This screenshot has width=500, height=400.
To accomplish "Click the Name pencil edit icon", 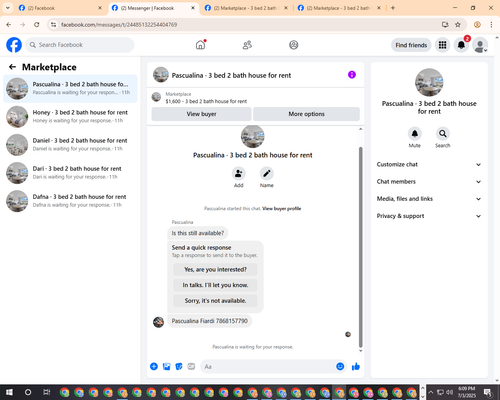I will click(267, 174).
